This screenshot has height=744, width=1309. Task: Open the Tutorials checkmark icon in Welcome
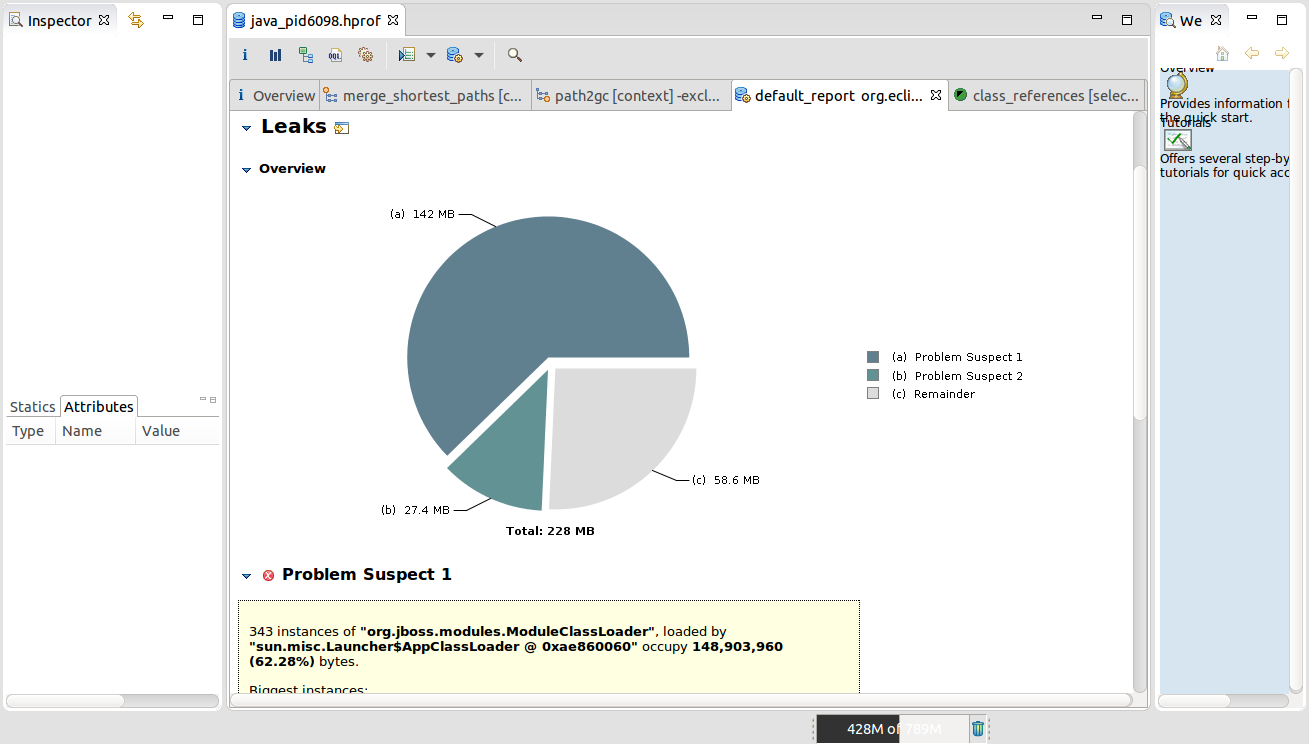click(x=1178, y=140)
